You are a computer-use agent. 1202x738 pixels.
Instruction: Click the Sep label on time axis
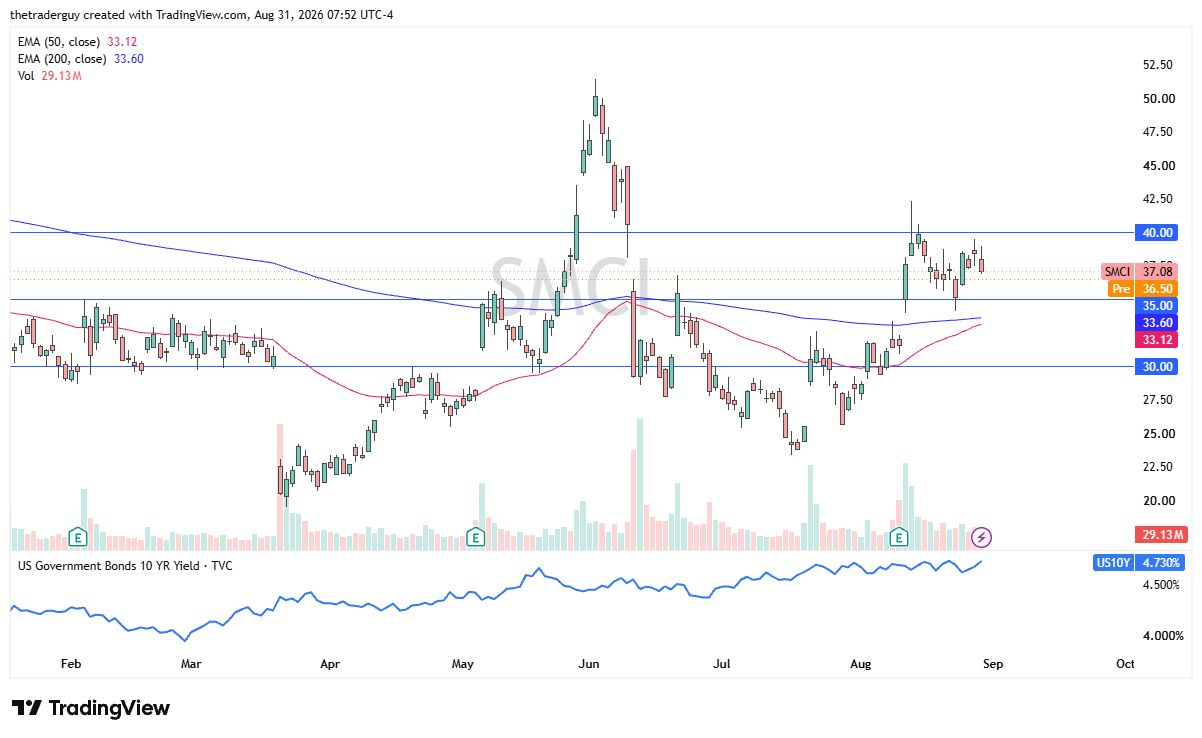pos(991,663)
